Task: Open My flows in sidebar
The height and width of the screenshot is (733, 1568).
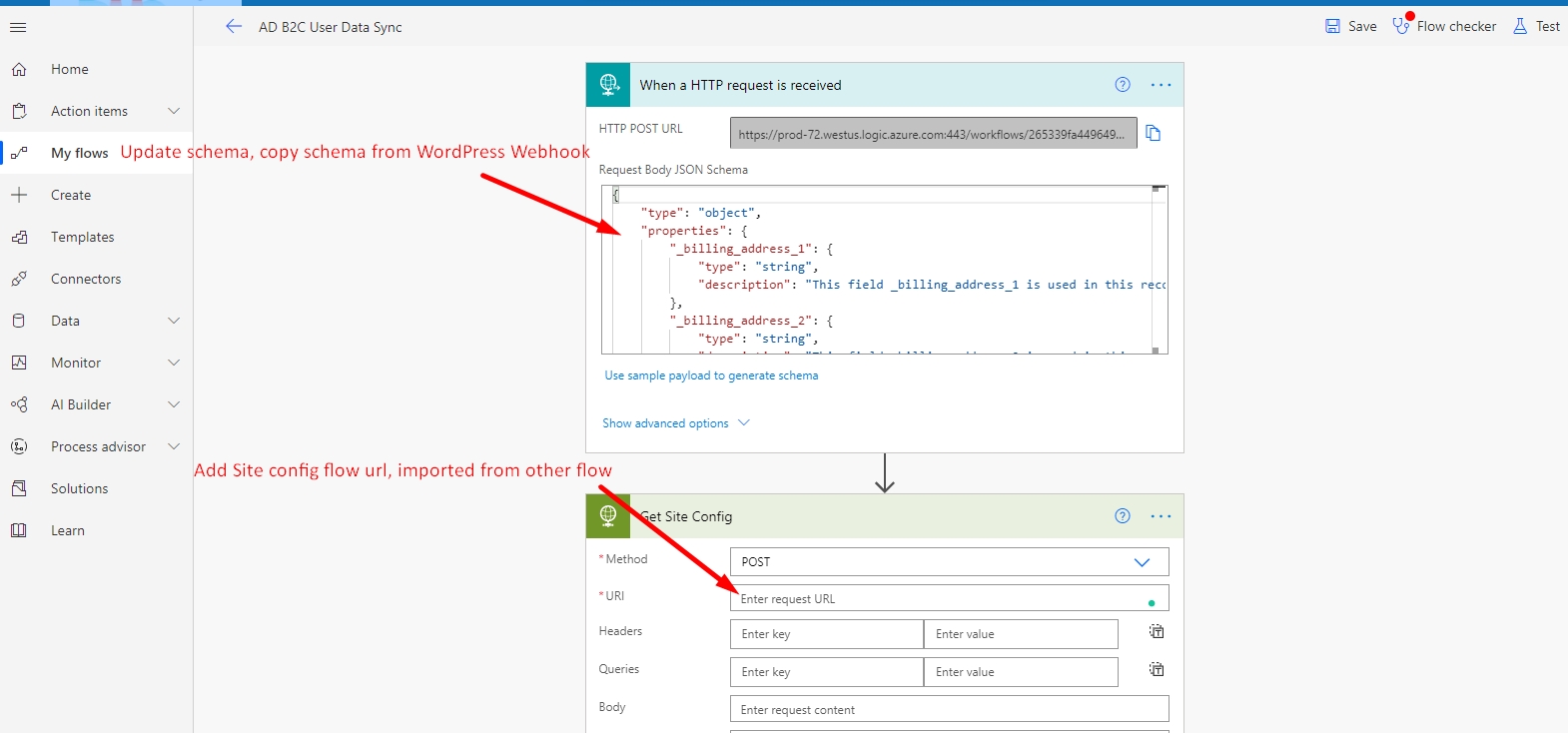Action: point(80,153)
